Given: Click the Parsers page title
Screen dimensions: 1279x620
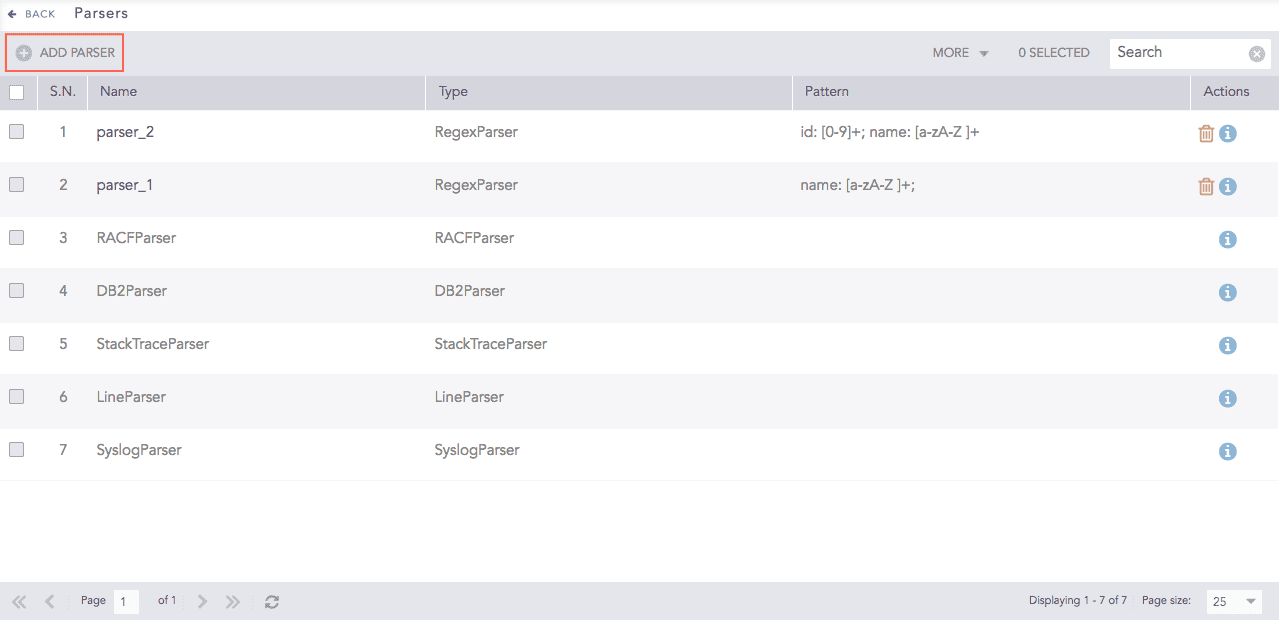Looking at the screenshot, I should click(x=100, y=13).
